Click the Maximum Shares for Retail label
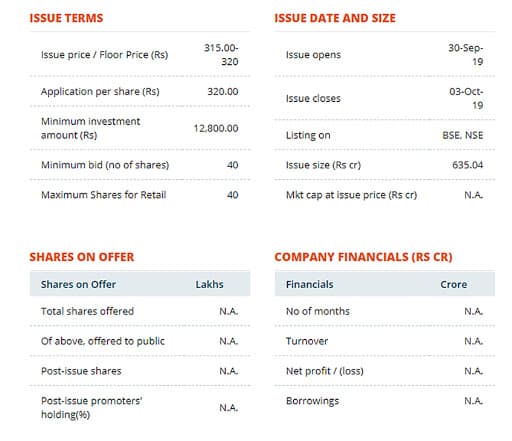 104,195
